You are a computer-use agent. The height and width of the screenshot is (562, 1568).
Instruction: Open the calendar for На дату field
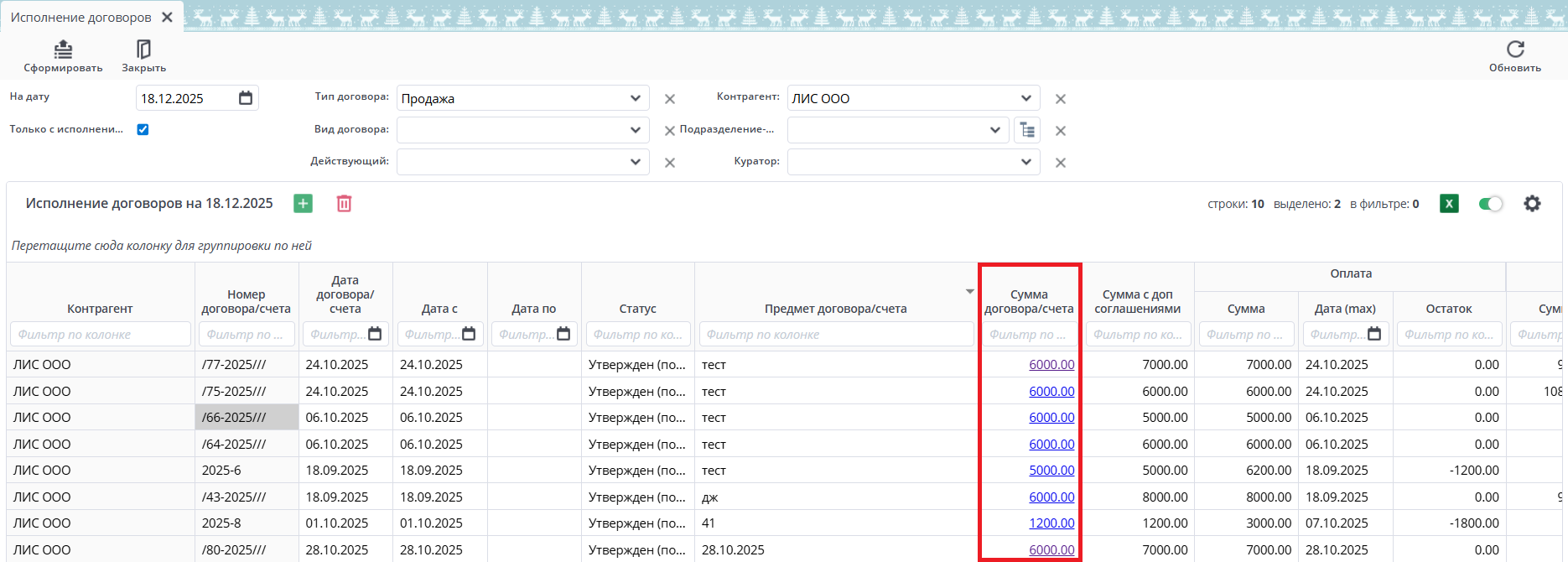point(246,98)
